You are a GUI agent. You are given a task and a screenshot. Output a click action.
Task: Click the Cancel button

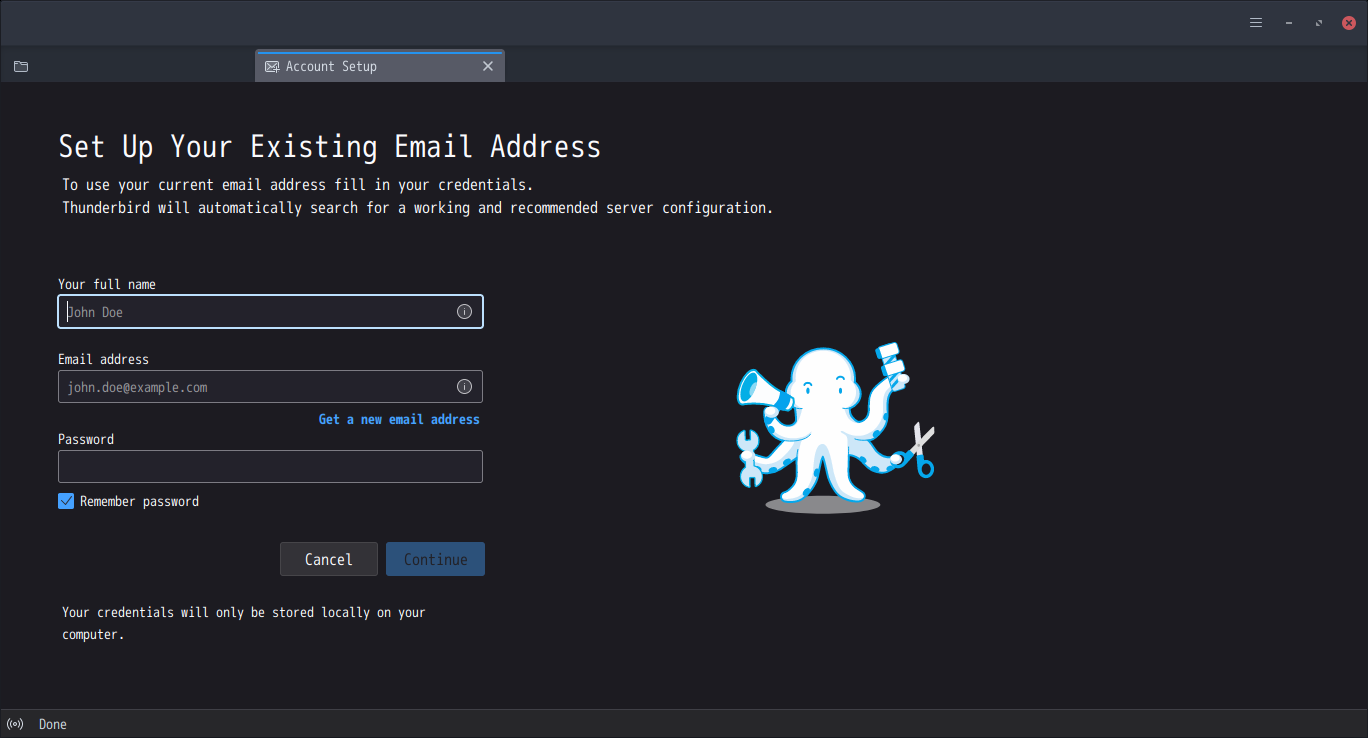[329, 559]
